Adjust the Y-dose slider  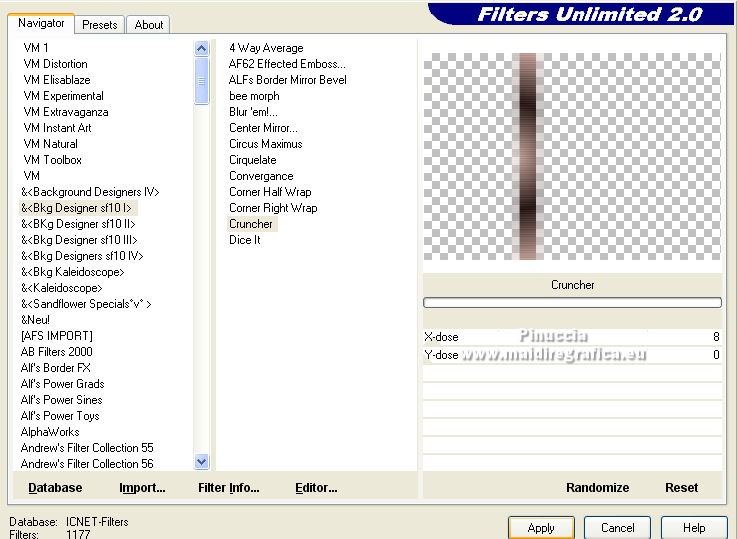tap(572, 354)
